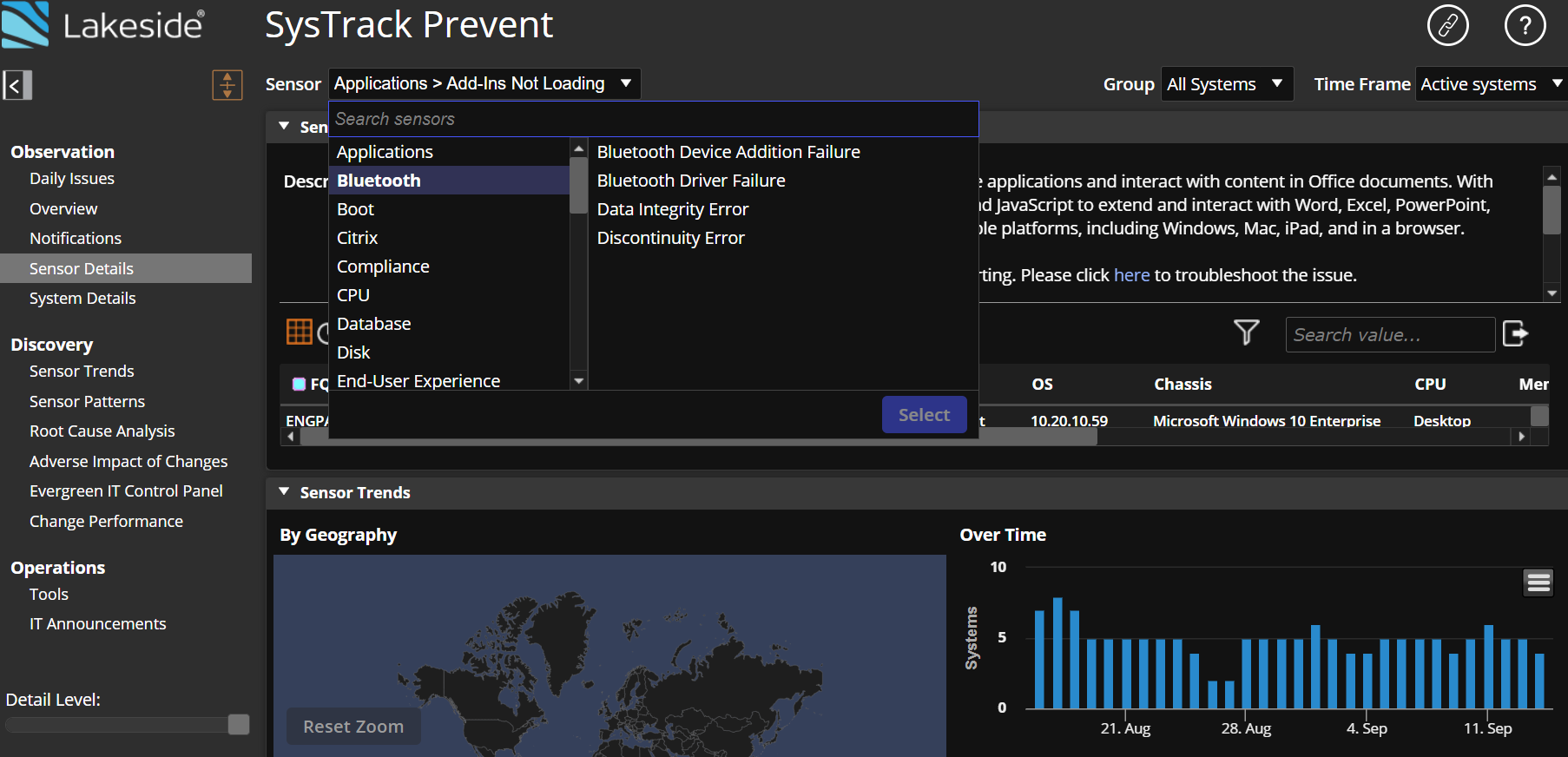Screen dimensions: 1568x757
Task: Collapse the Sensor Trends section
Action: 284,492
